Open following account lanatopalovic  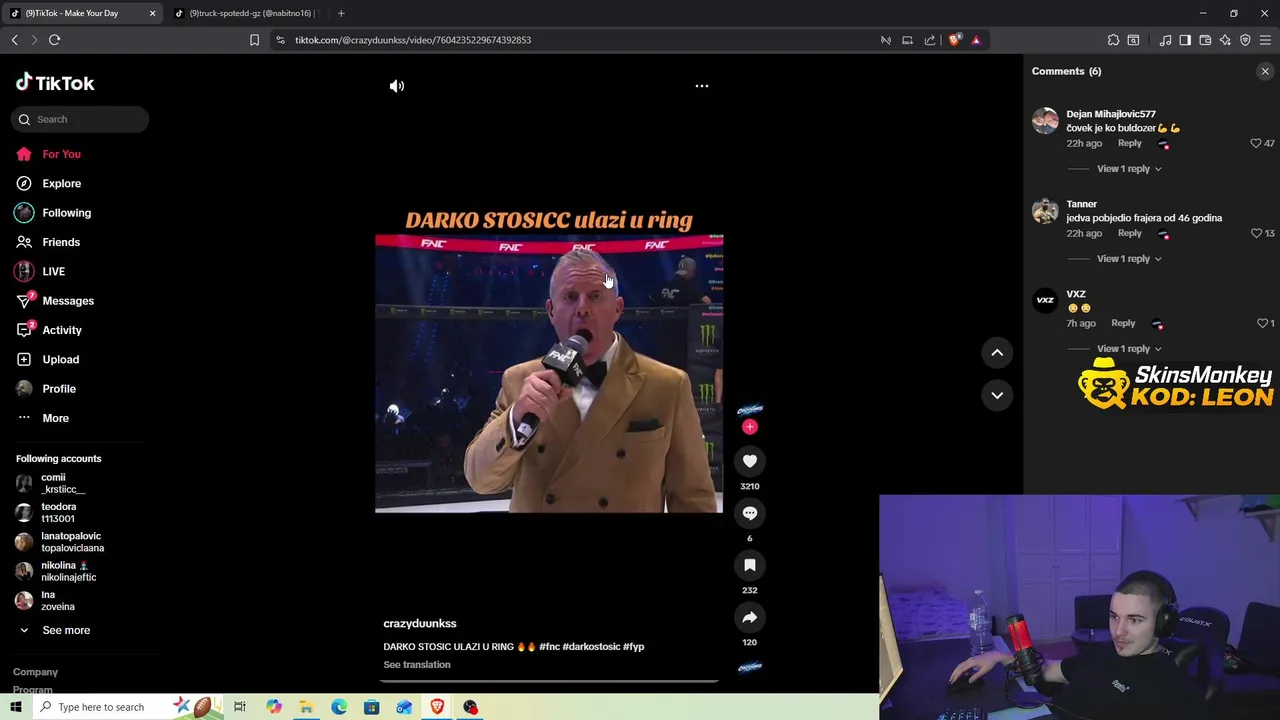click(x=72, y=542)
